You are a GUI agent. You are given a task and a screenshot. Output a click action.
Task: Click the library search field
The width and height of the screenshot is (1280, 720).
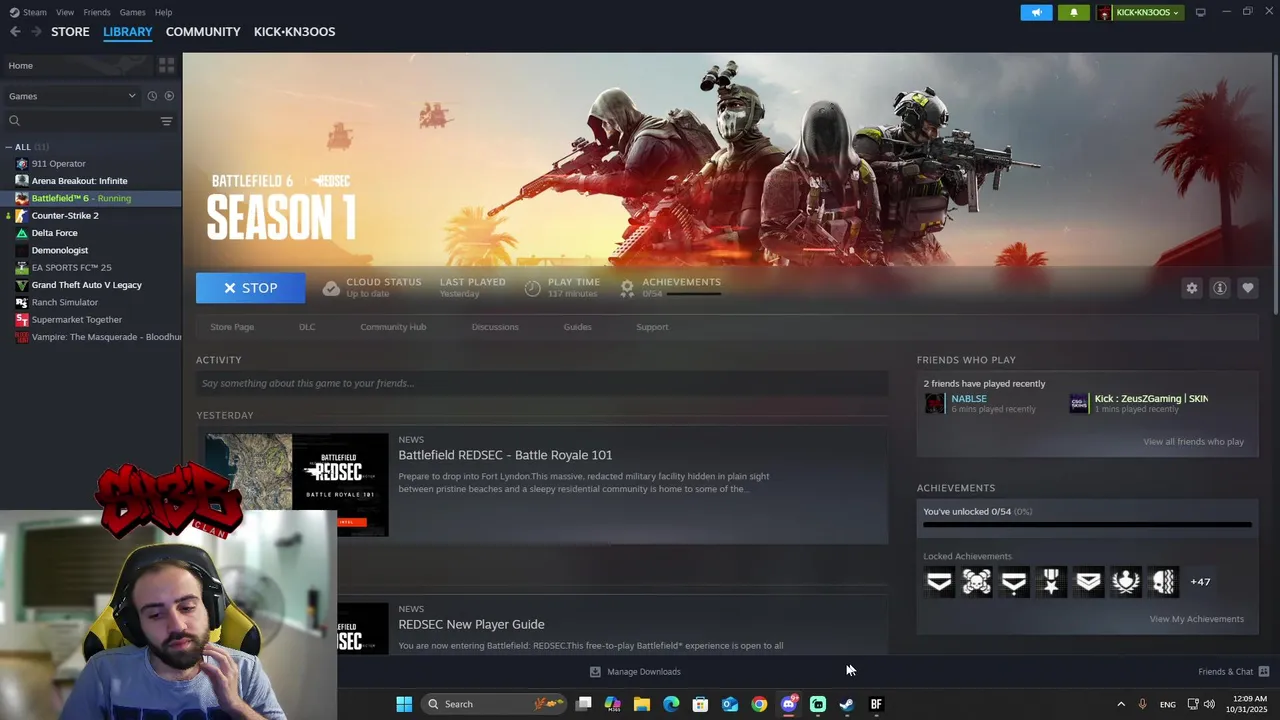click(82, 121)
